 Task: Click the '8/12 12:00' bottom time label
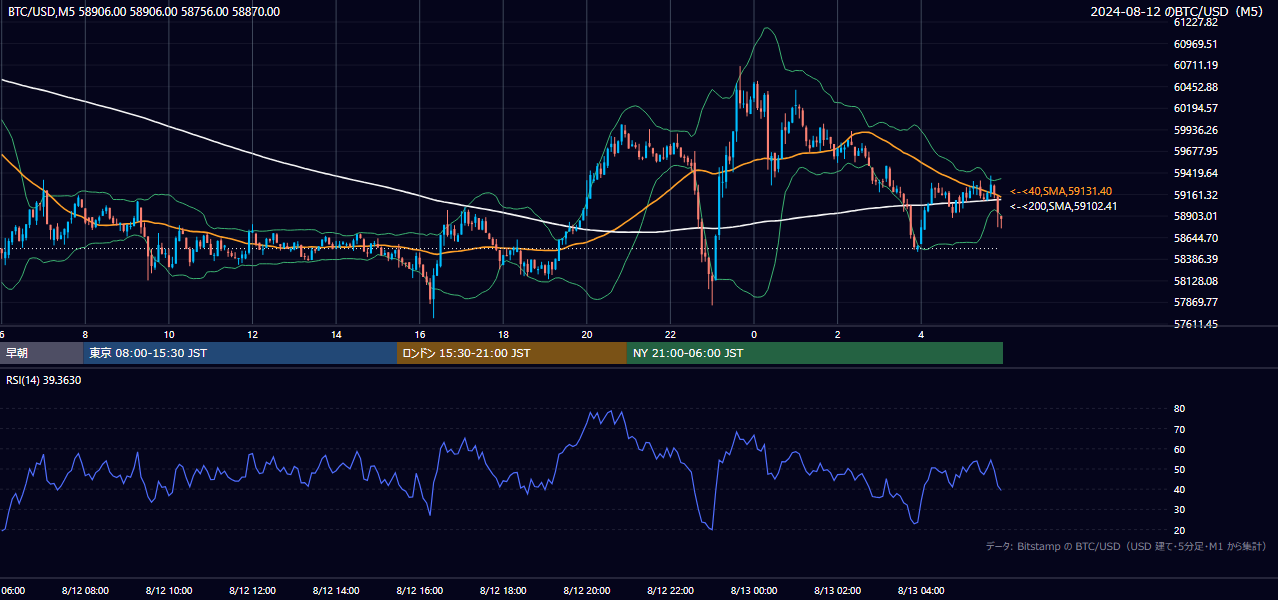253,590
